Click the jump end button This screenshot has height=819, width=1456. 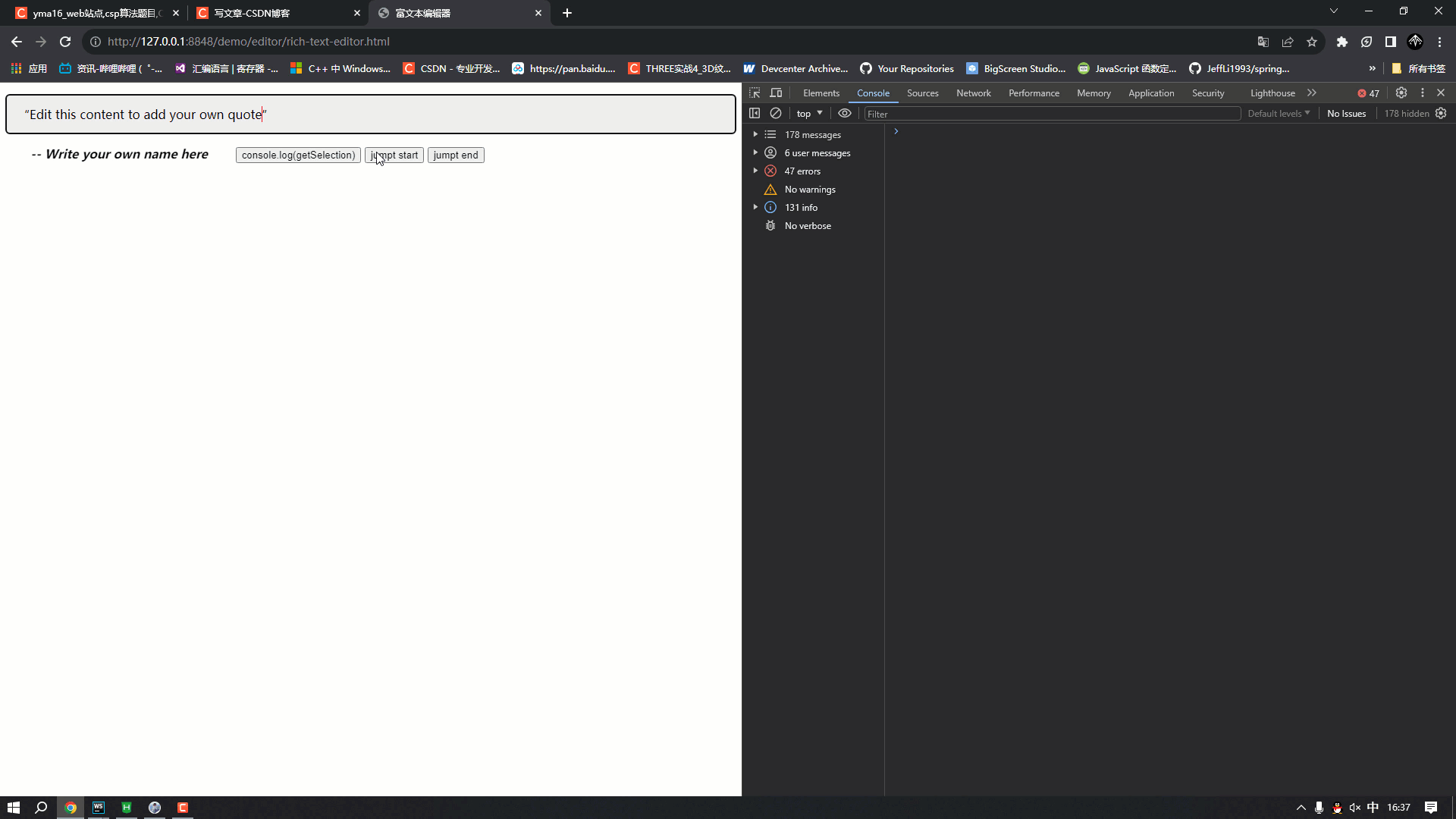pyautogui.click(x=455, y=155)
